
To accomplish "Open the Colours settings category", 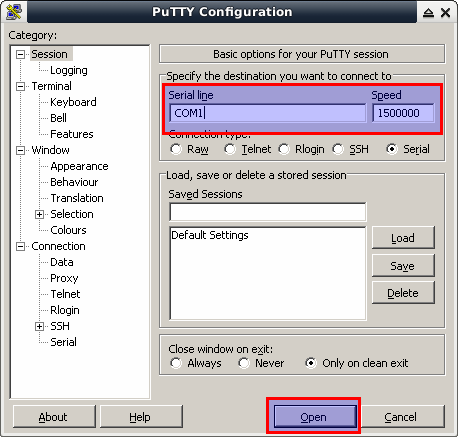I will (x=68, y=230).
